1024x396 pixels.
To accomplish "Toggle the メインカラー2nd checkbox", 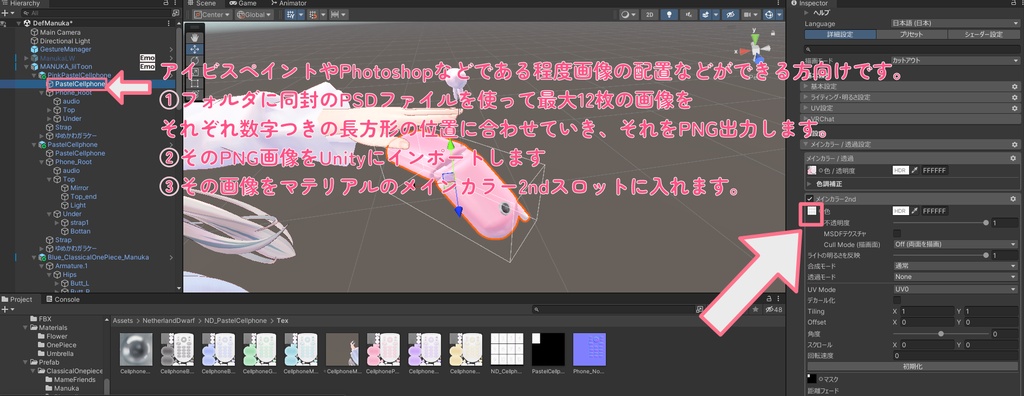I will pos(810,199).
